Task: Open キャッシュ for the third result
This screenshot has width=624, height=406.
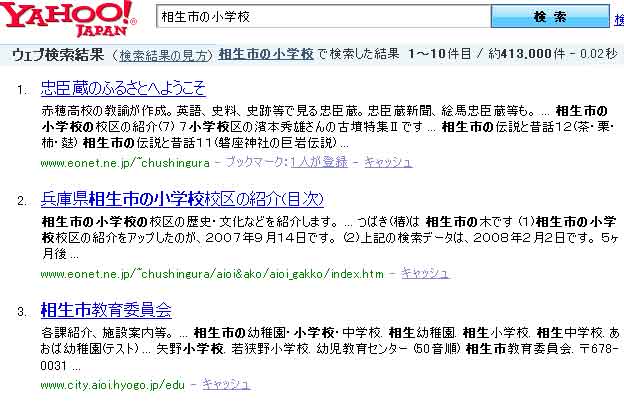Action: pyautogui.click(x=226, y=384)
